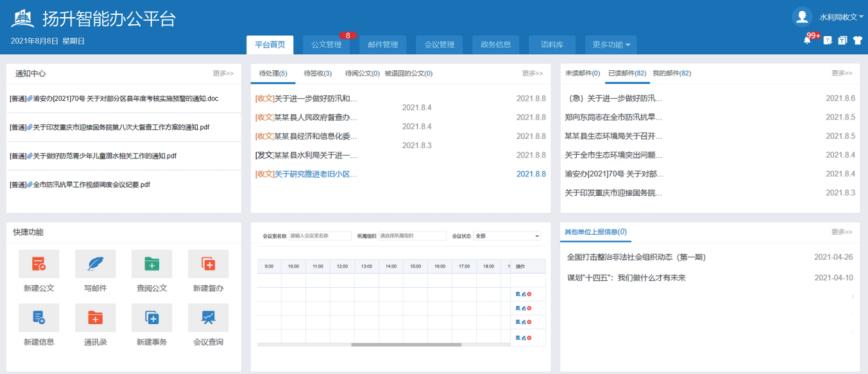This screenshot has width=868, height=374.
Task: Open the 写邮件 feather icon
Action: coord(95,264)
